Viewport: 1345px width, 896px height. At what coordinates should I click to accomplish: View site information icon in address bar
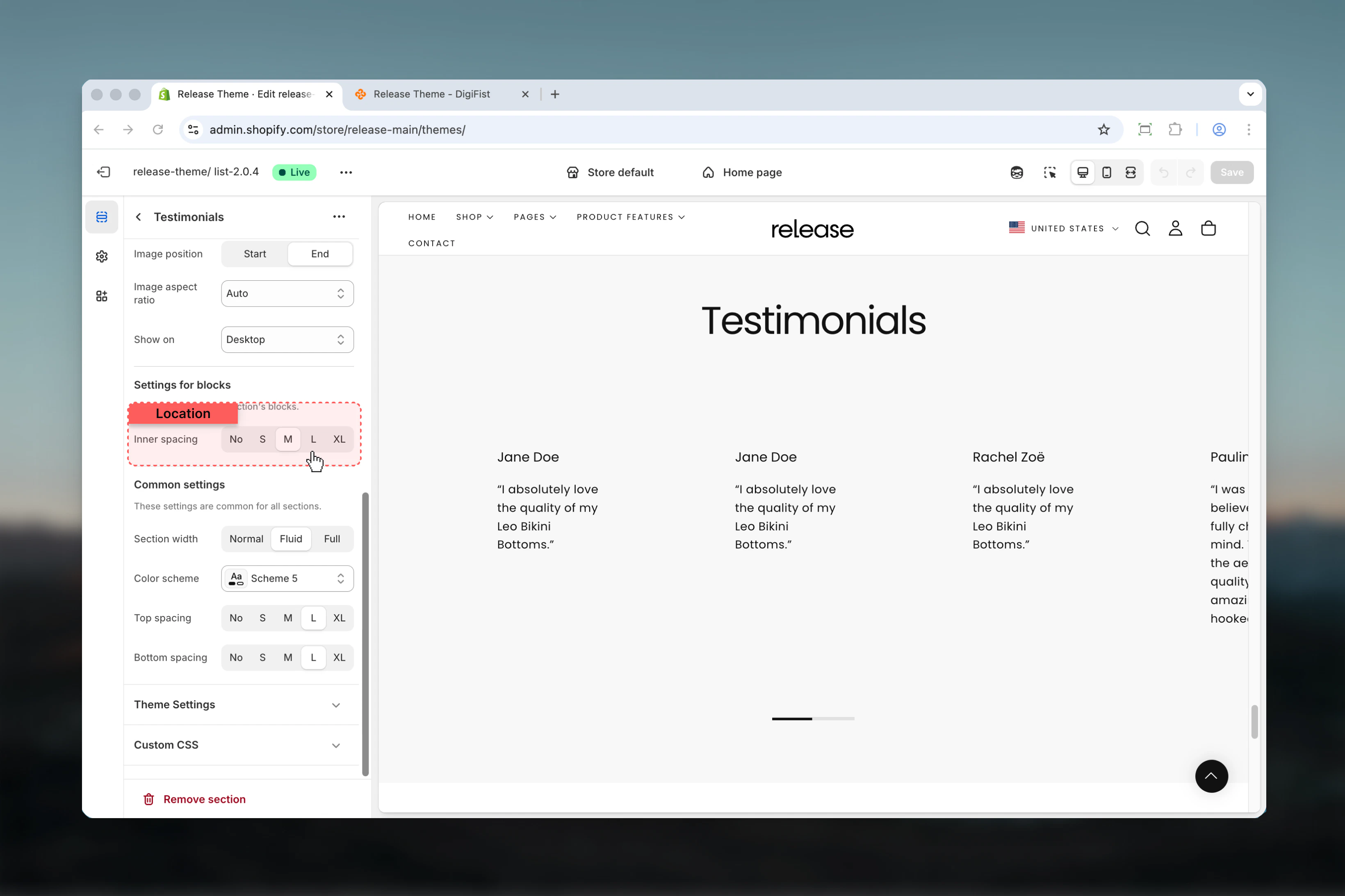click(193, 130)
